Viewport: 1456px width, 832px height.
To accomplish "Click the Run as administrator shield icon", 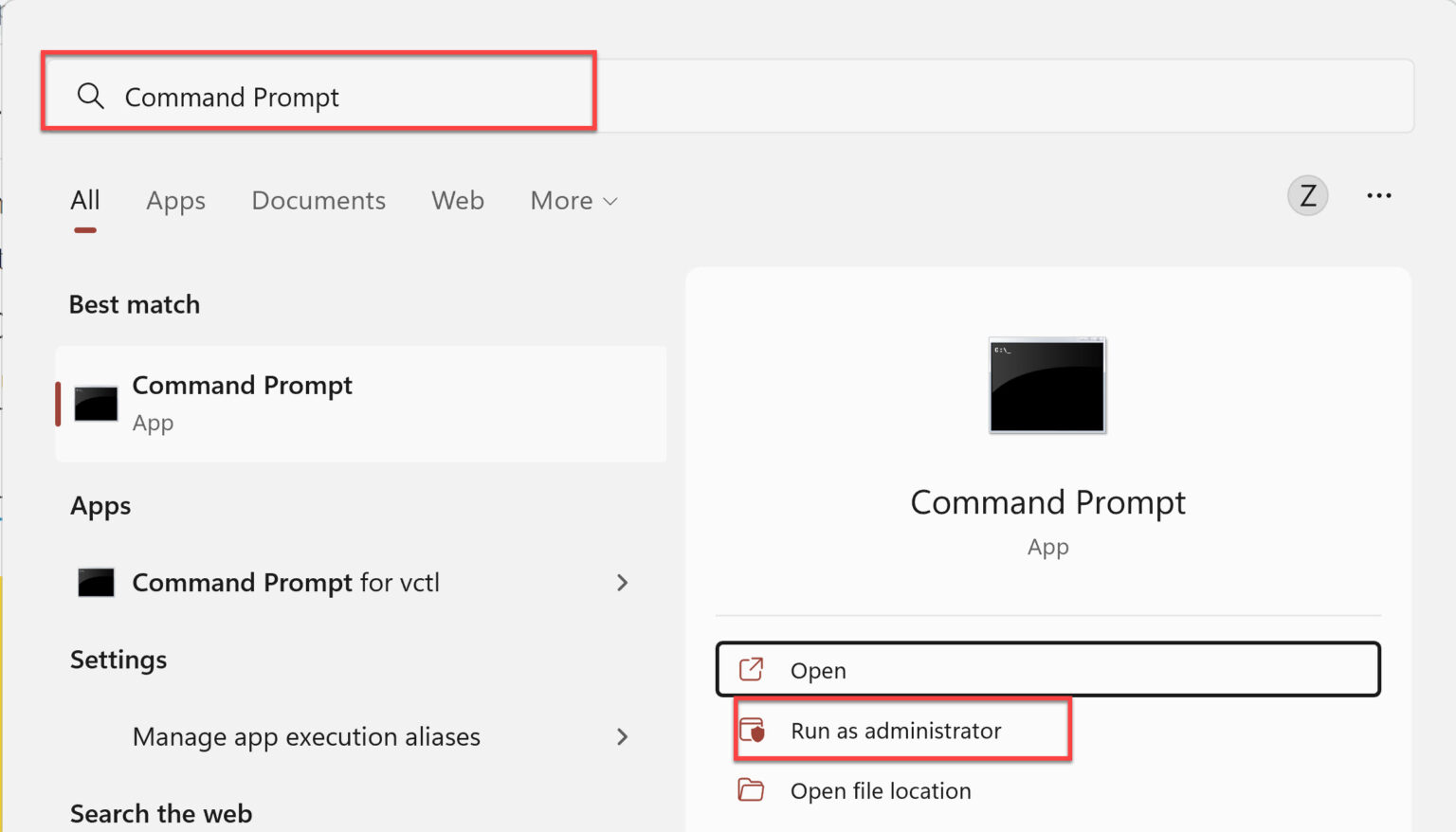I will click(x=752, y=731).
